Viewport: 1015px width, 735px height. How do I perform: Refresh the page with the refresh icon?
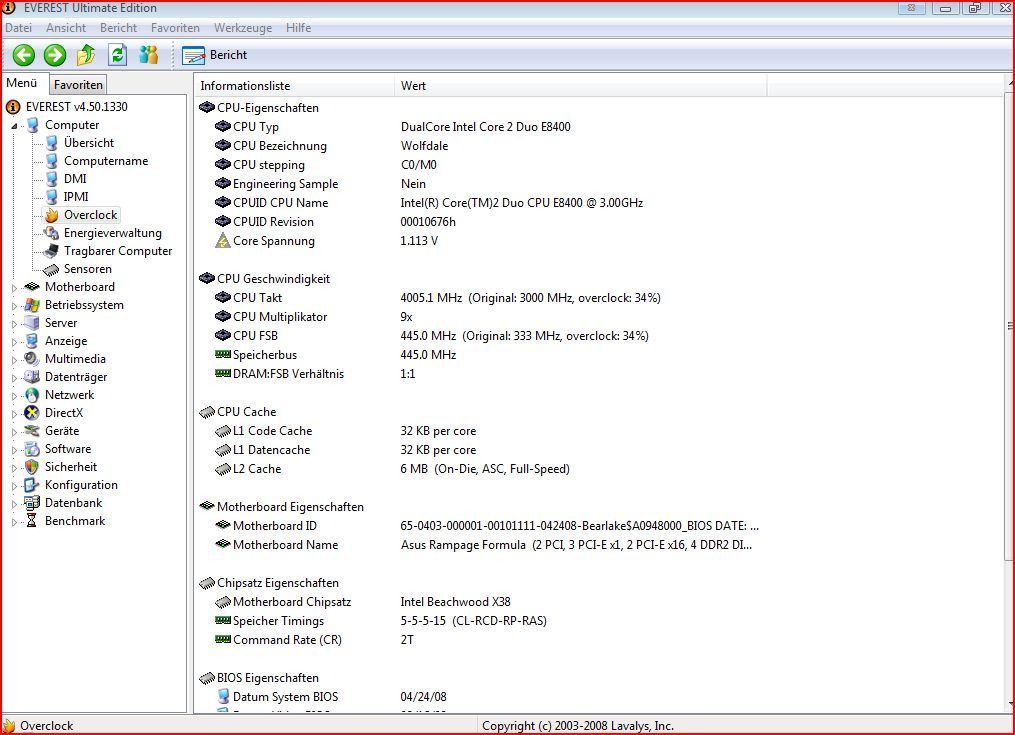pos(117,55)
